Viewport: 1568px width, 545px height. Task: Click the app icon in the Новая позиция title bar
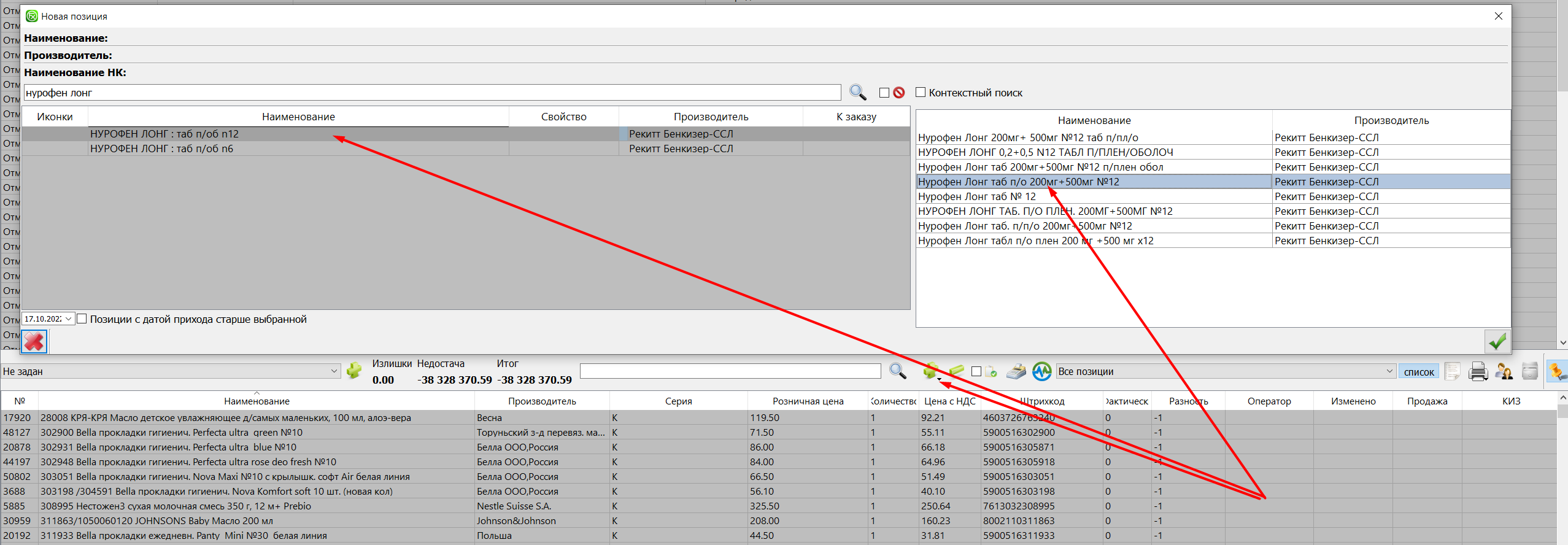[x=32, y=16]
